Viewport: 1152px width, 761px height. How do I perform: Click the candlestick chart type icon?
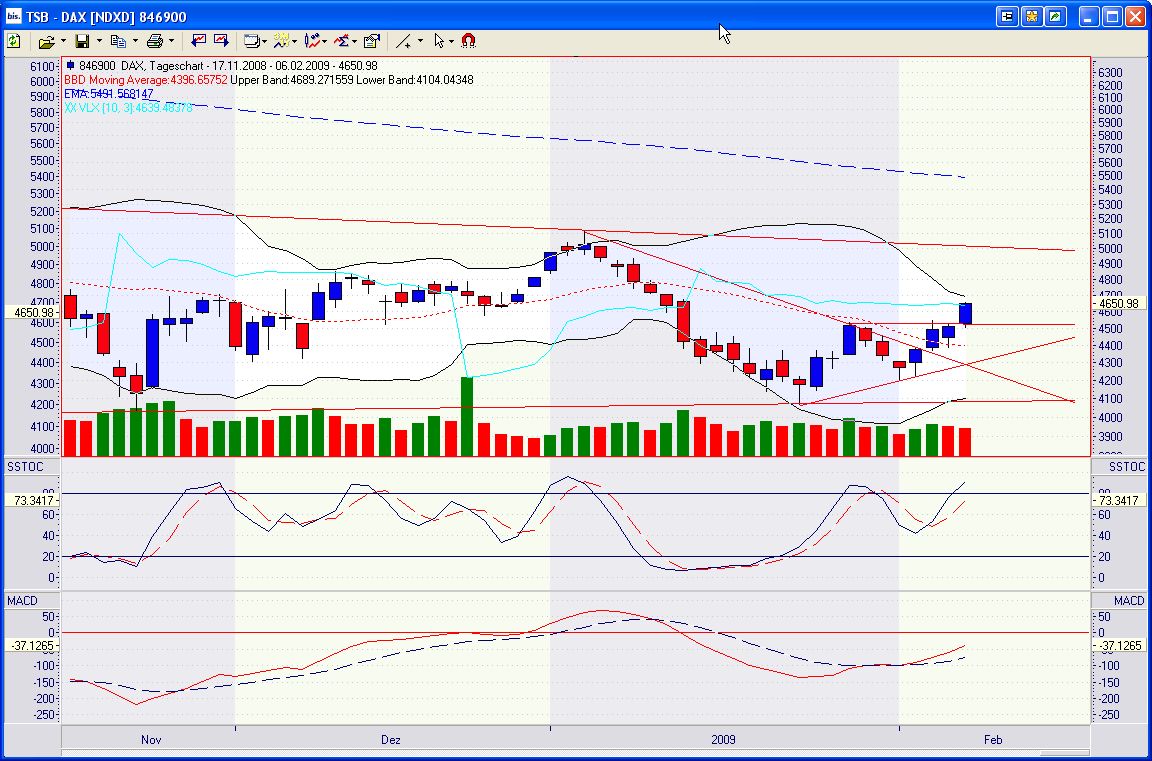tap(313, 41)
